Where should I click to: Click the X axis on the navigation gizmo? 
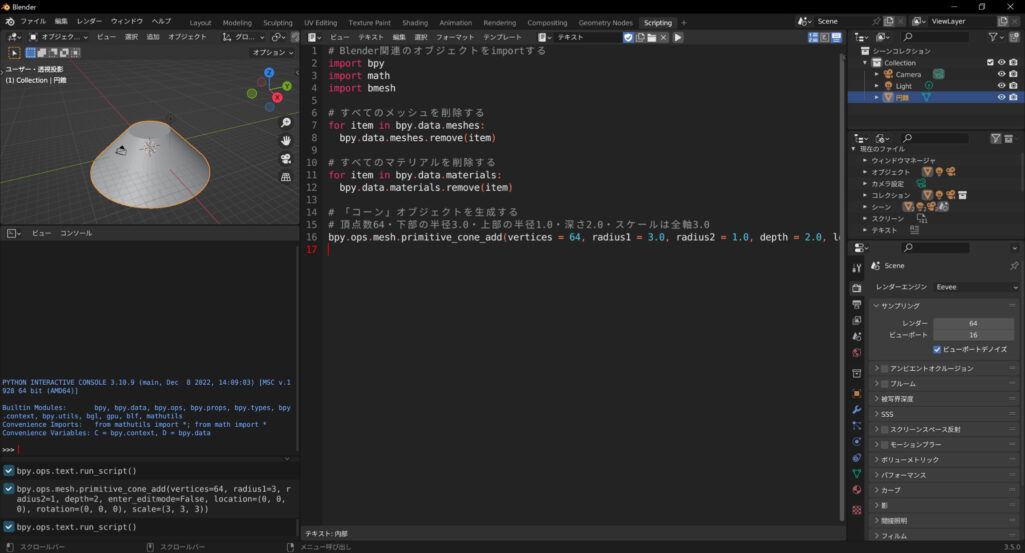coord(277,97)
